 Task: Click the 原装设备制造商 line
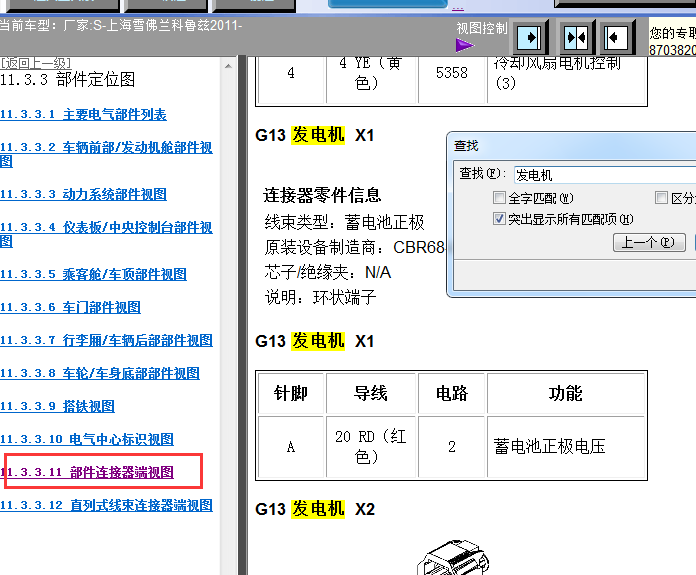354,247
